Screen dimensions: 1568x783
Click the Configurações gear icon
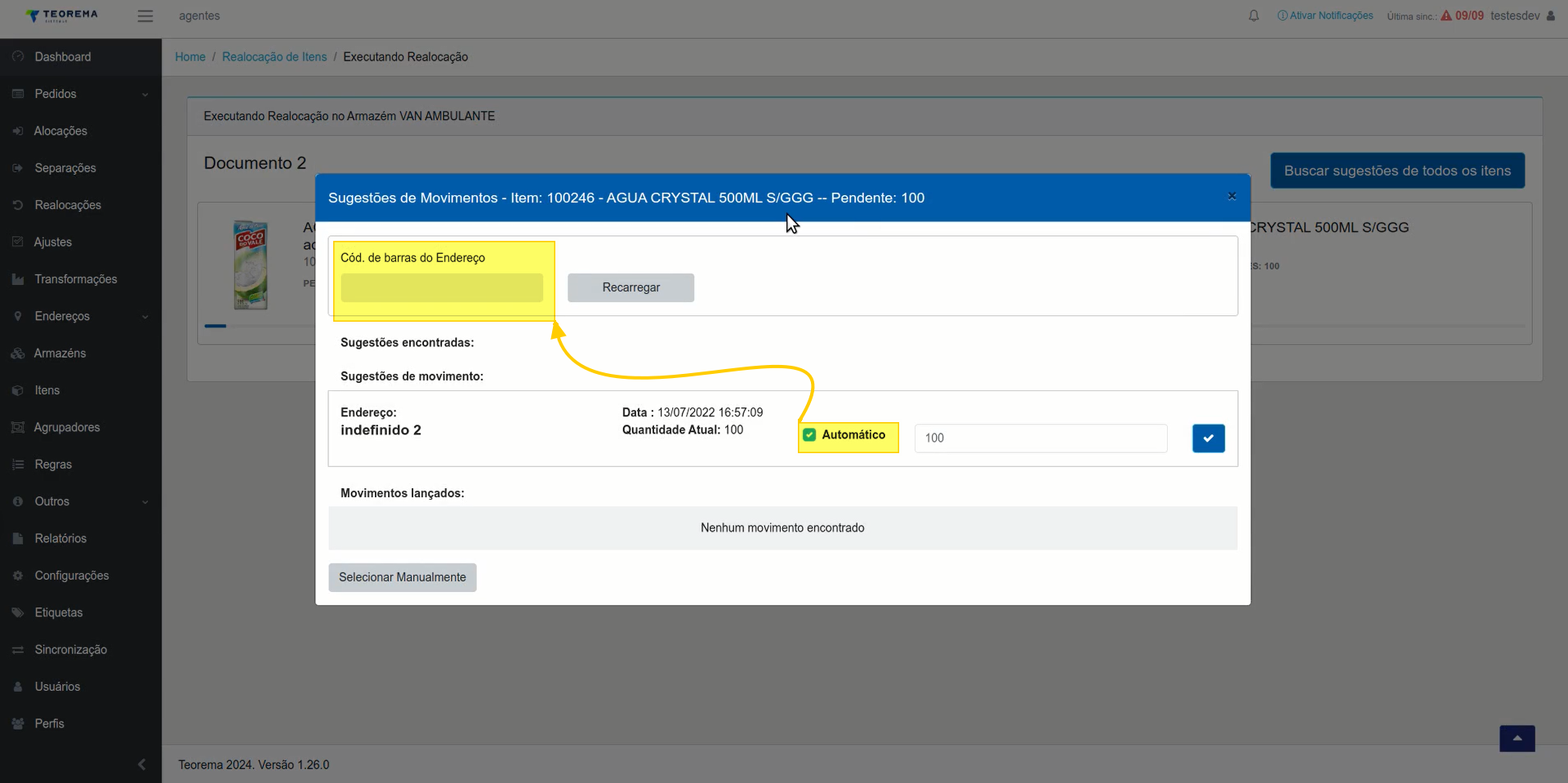[18, 576]
